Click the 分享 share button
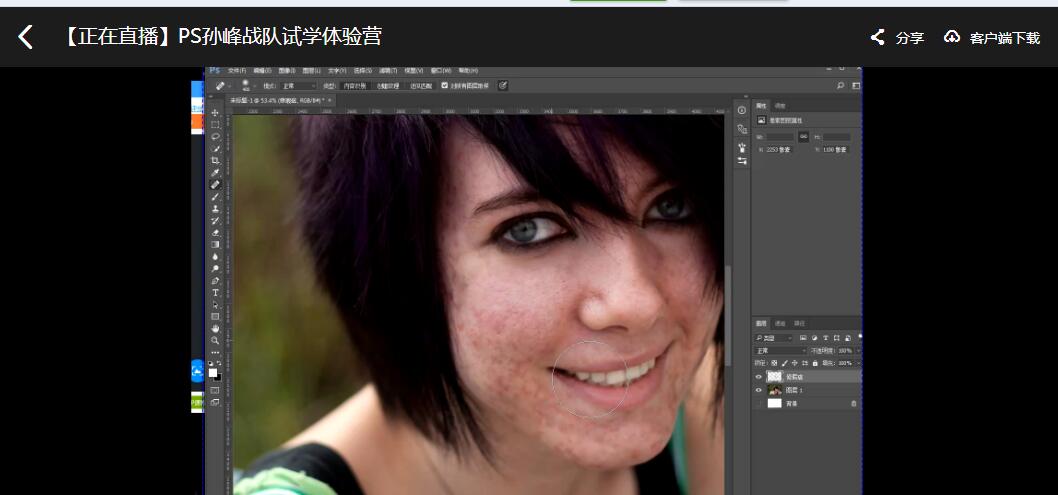The height and width of the screenshot is (495, 1058). point(897,38)
